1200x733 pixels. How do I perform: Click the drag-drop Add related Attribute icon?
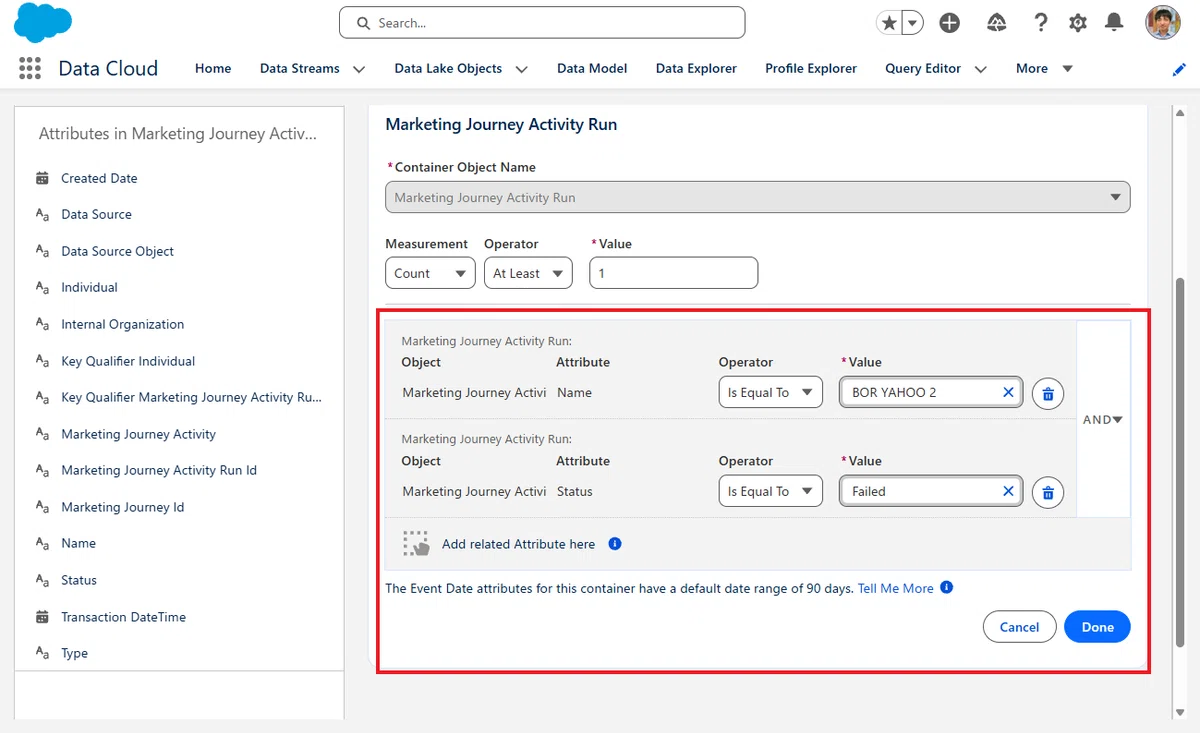click(416, 543)
